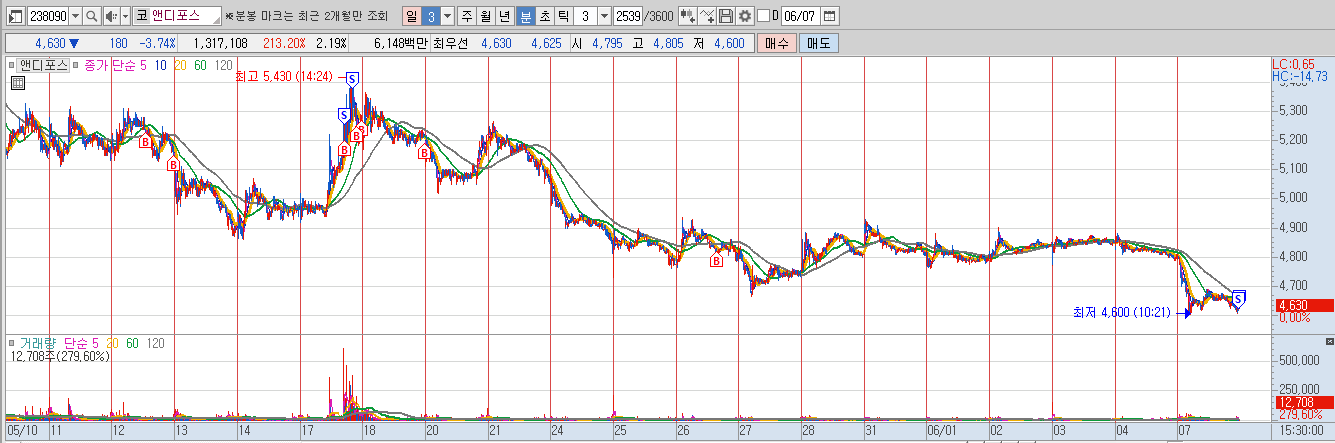Click the stock code field 238090
Screen dimensions: 1335x443
point(47,16)
